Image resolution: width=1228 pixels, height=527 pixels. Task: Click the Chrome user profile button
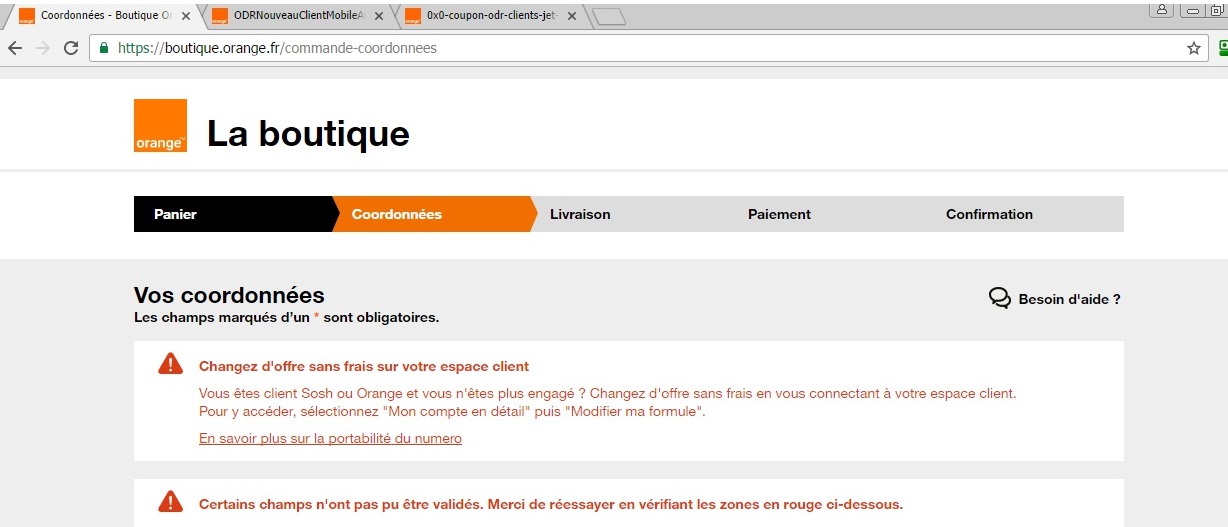coord(1161,10)
